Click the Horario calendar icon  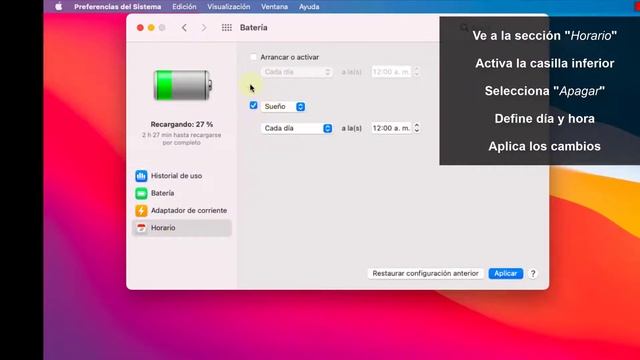[x=141, y=228]
